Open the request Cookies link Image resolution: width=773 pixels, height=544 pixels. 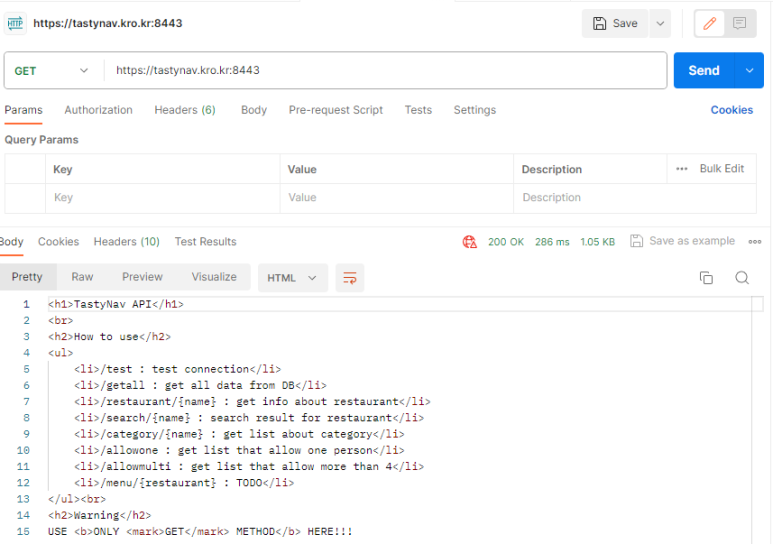732,110
